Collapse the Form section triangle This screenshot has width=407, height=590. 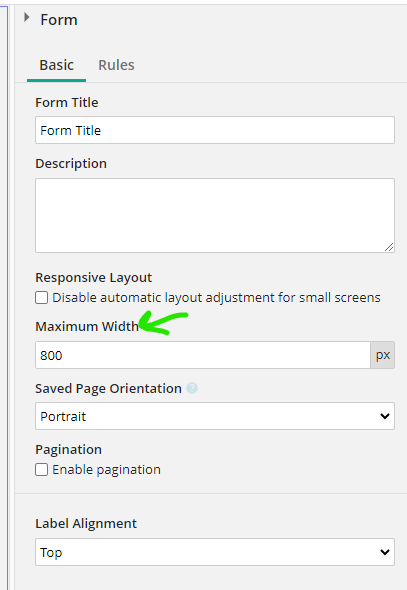coord(26,17)
